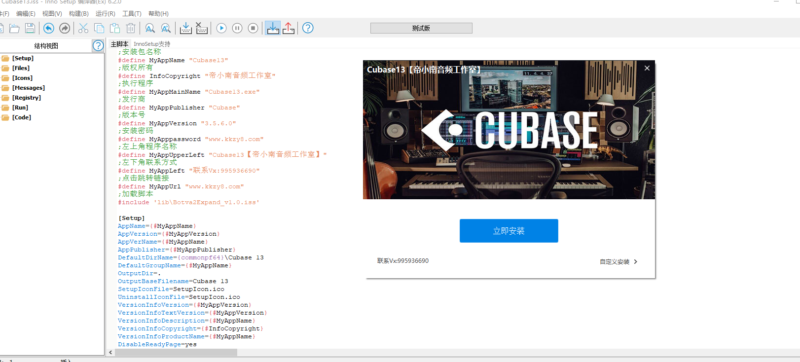Click the left arrow of editor horizontal scrollbar
800x362 pixels.
click(x=111, y=353)
